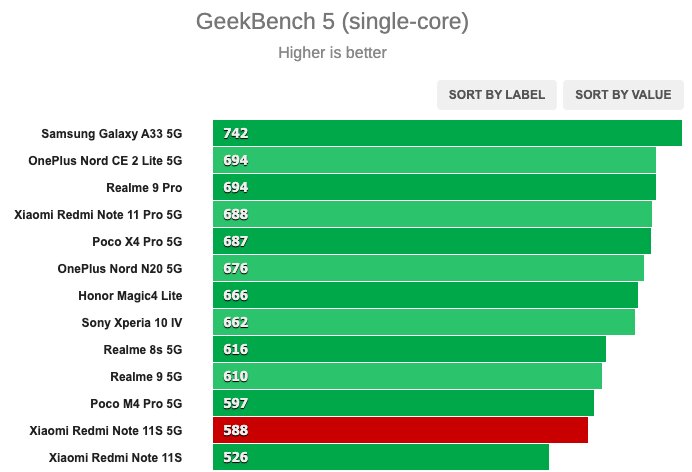The height and width of the screenshot is (472, 692).
Task: Click the Xiaomi Redmi Note 11S bar scoring 526
Action: [381, 457]
